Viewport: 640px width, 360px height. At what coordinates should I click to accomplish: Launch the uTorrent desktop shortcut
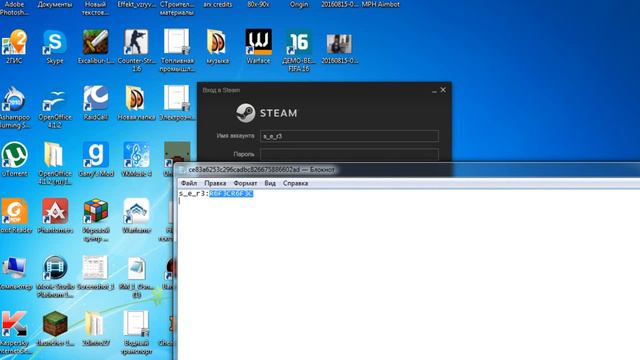coord(14,155)
